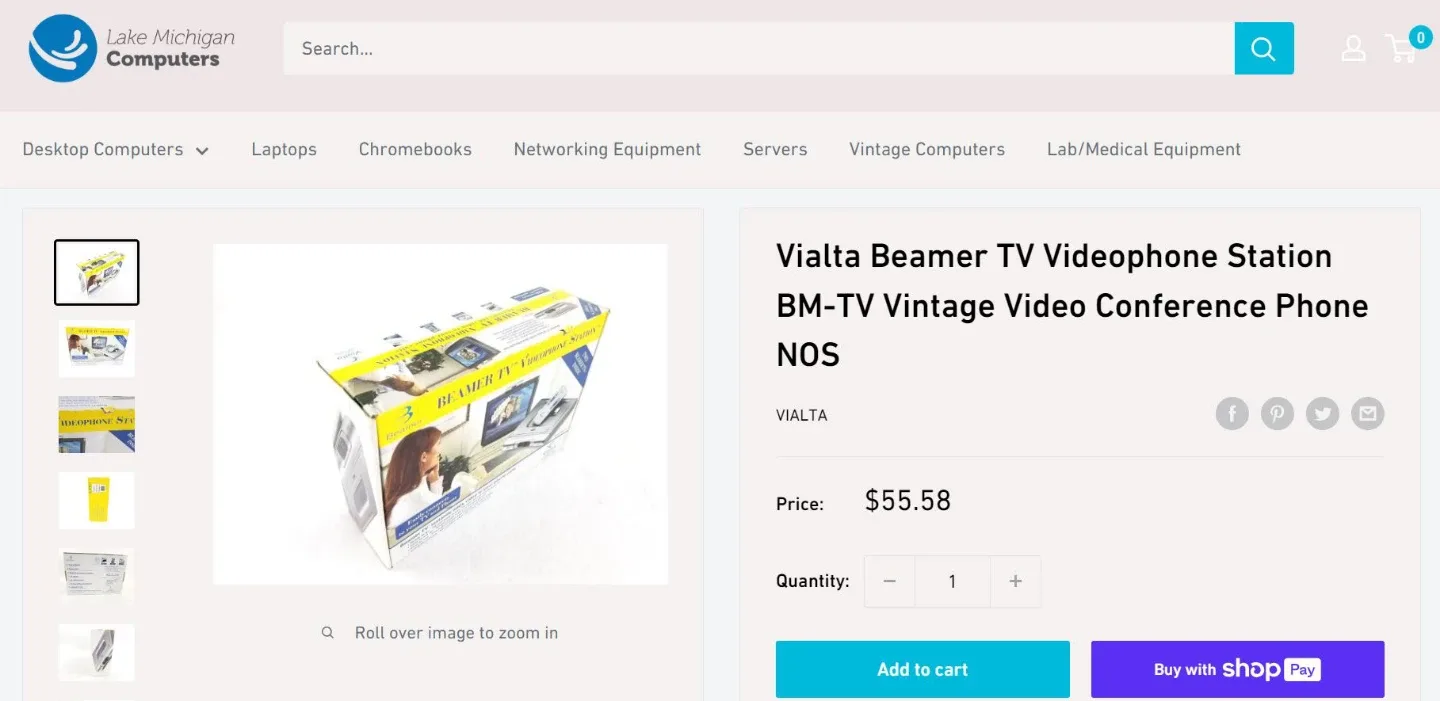Open the Chromebooks category
1440x701 pixels.
pos(415,149)
